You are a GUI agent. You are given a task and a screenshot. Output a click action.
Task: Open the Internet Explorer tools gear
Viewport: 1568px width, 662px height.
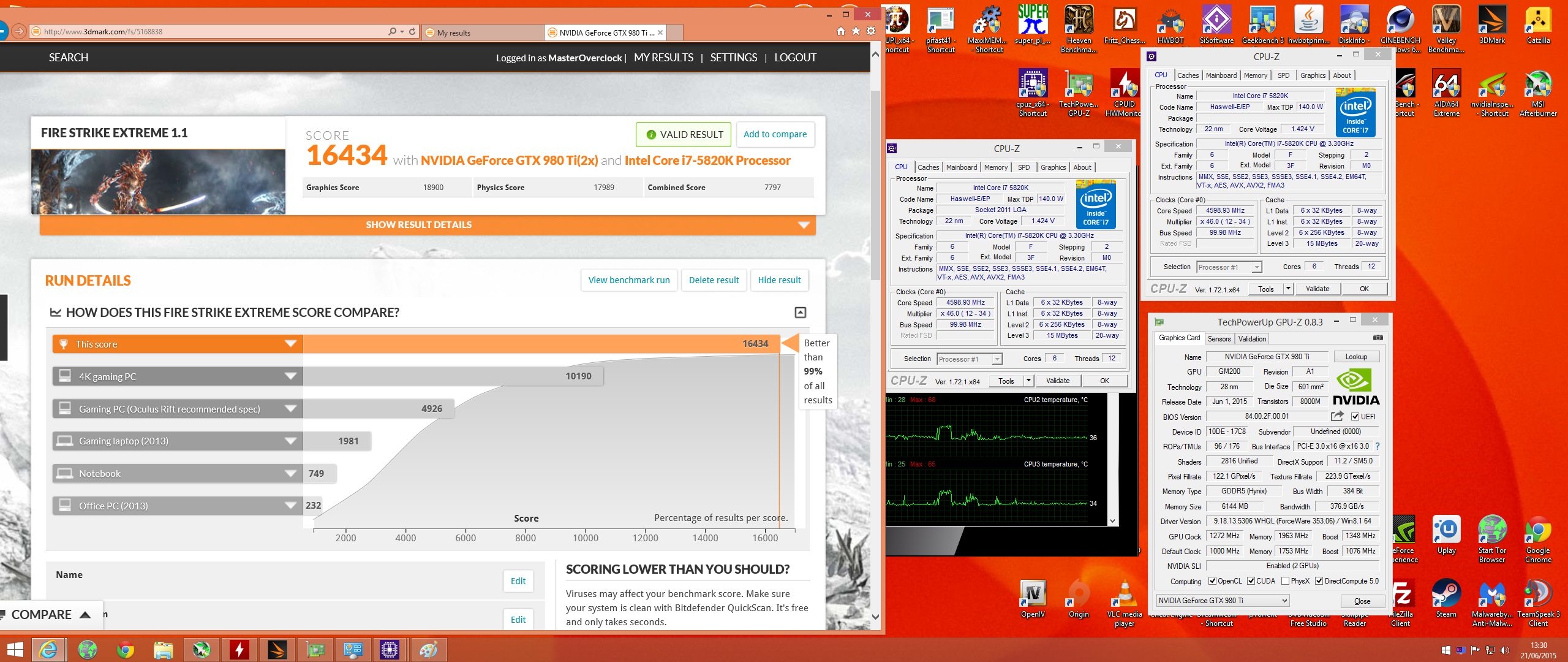click(870, 31)
